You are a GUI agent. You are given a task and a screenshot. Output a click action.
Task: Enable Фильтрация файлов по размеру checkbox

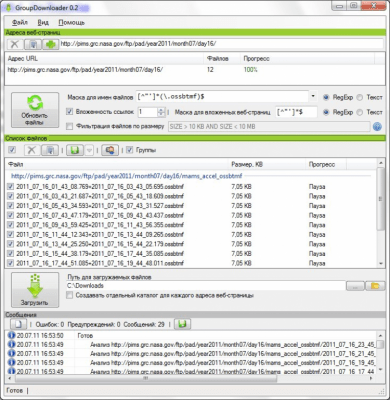[x=69, y=126]
